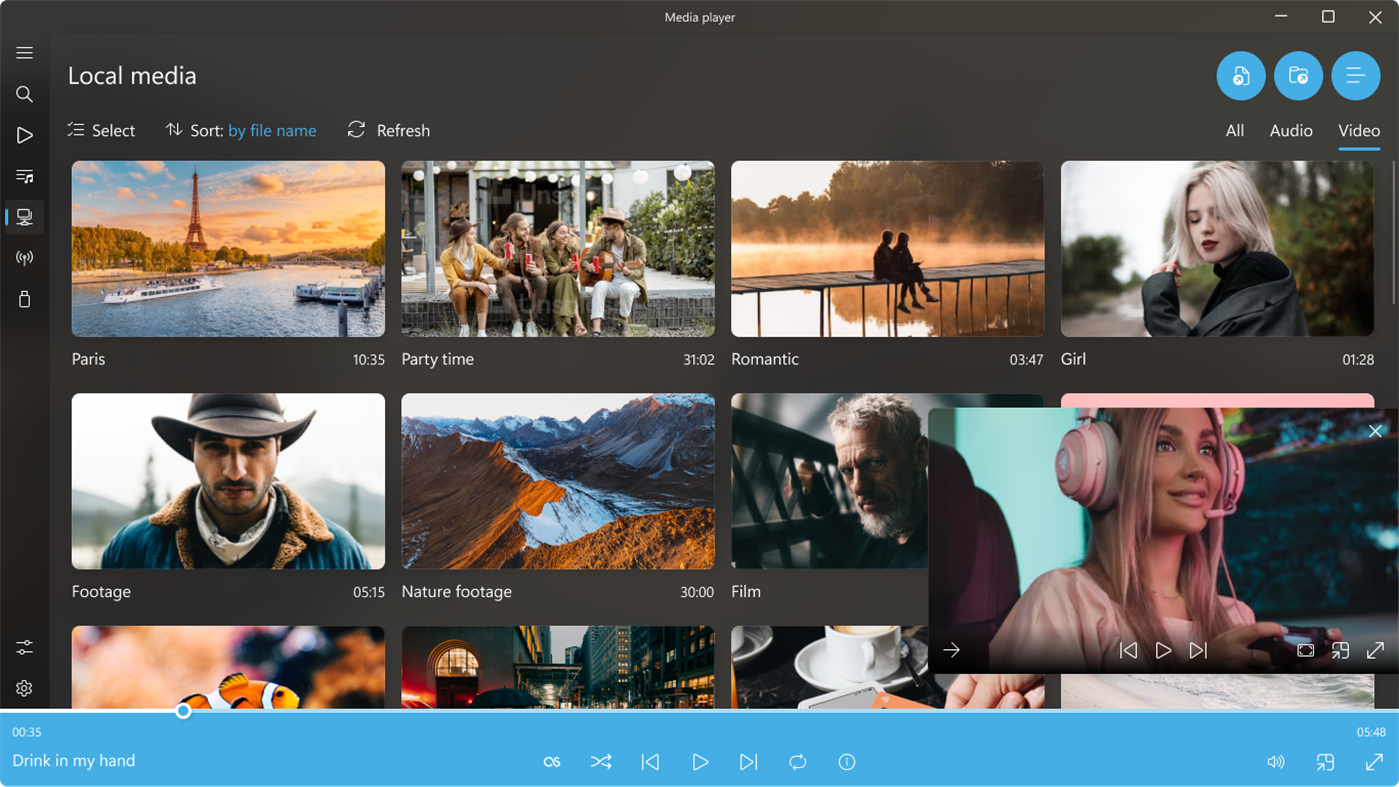The height and width of the screenshot is (787, 1399).
Task: Click Refresh to reload local media
Action: (388, 130)
